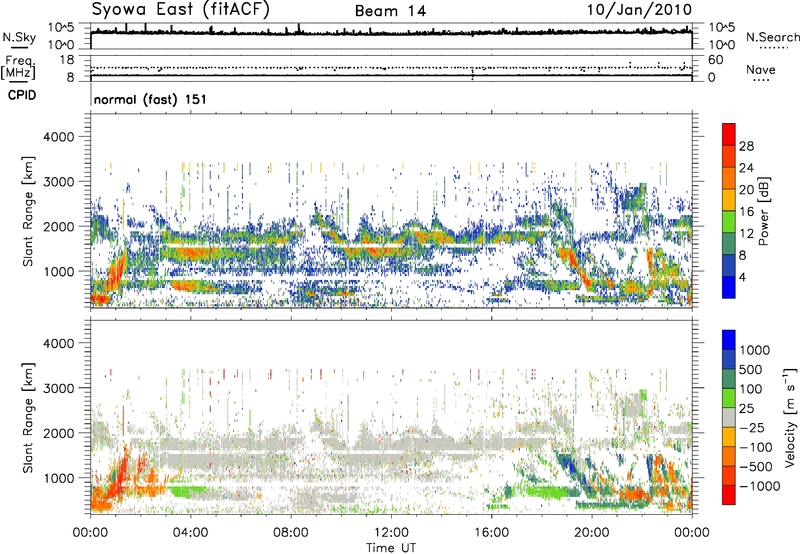Select the "N.Search" legend label
This screenshot has height=554, width=800.
click(x=772, y=37)
